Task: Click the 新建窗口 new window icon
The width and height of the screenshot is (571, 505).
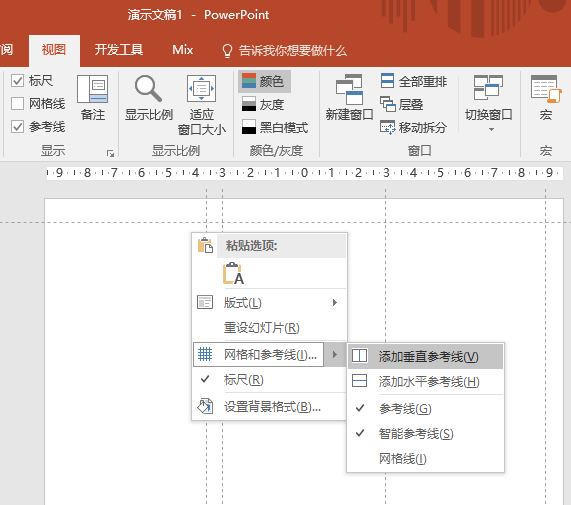Action: 349,90
